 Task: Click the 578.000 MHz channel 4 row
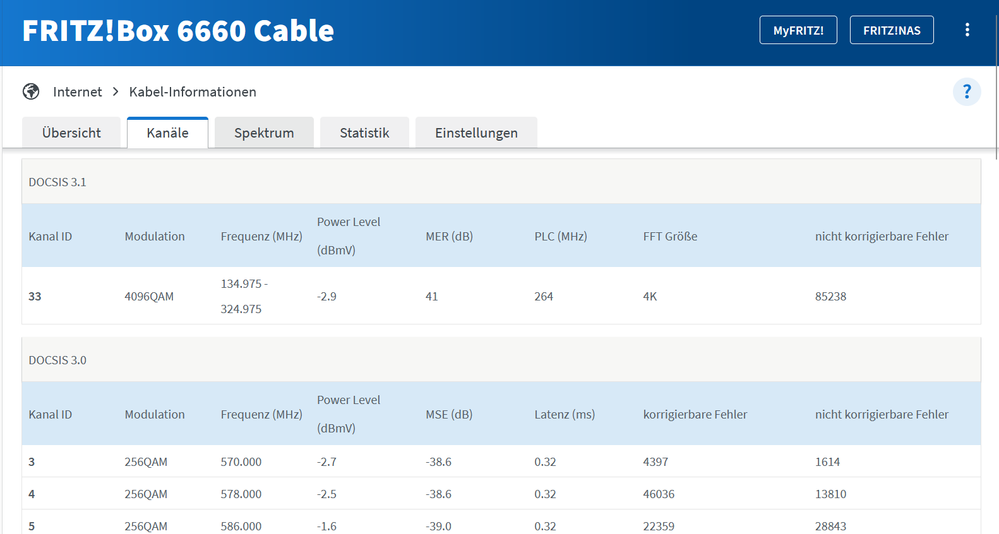point(501,494)
